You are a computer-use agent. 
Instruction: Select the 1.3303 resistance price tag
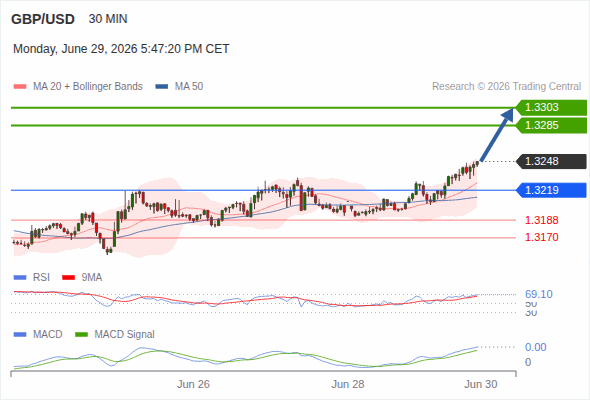[x=551, y=108]
